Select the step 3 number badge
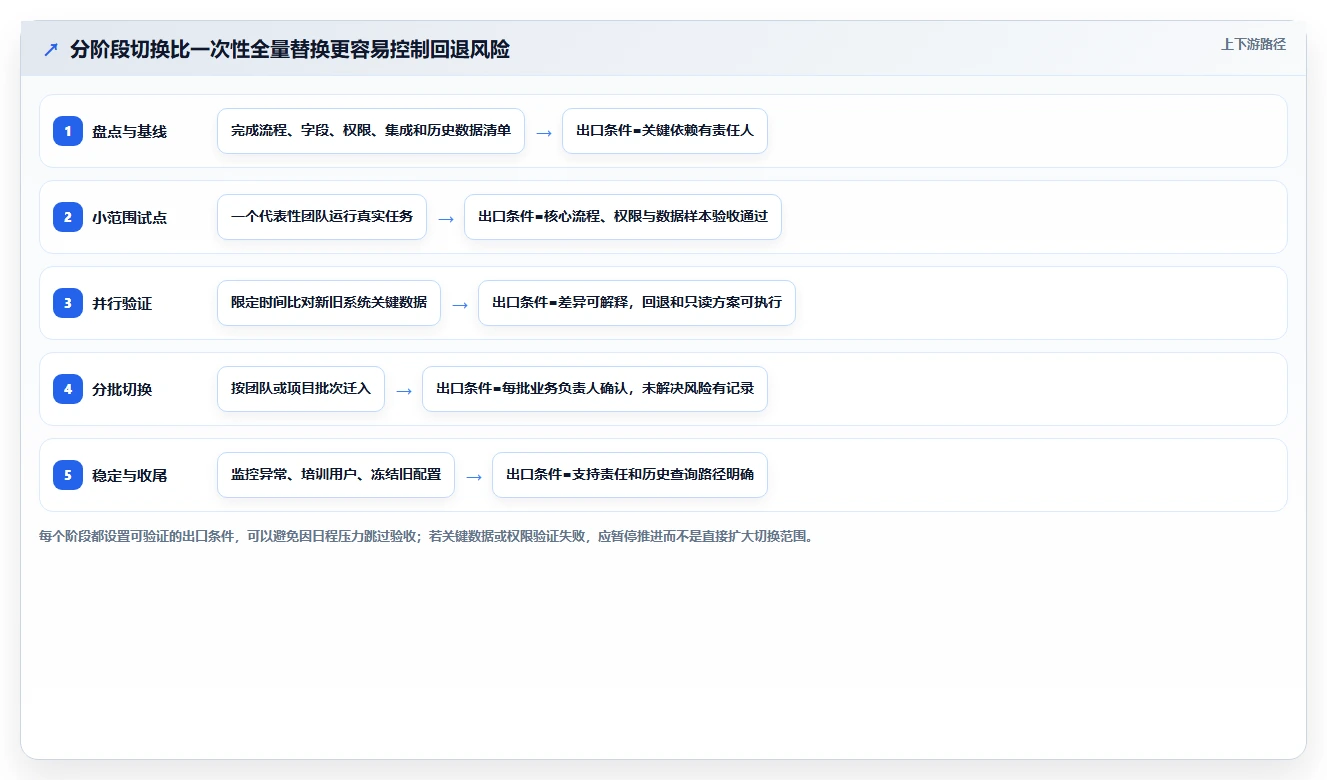Image resolution: width=1327 pixels, height=780 pixels. [68, 303]
